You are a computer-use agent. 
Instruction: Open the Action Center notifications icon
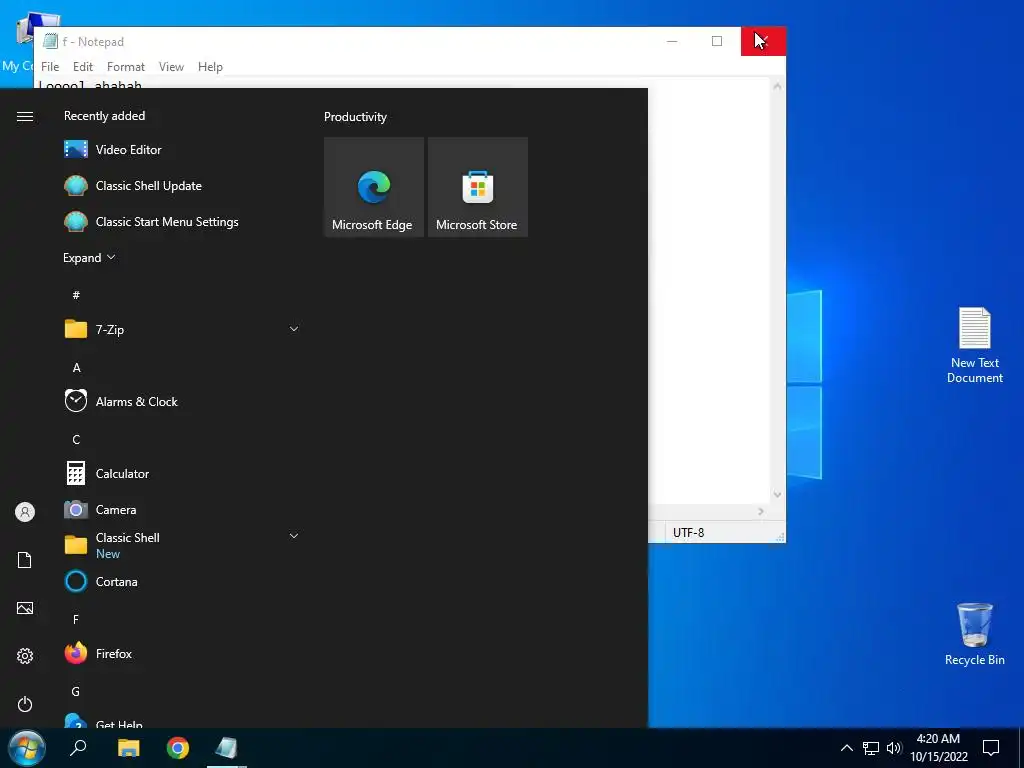[991, 748]
